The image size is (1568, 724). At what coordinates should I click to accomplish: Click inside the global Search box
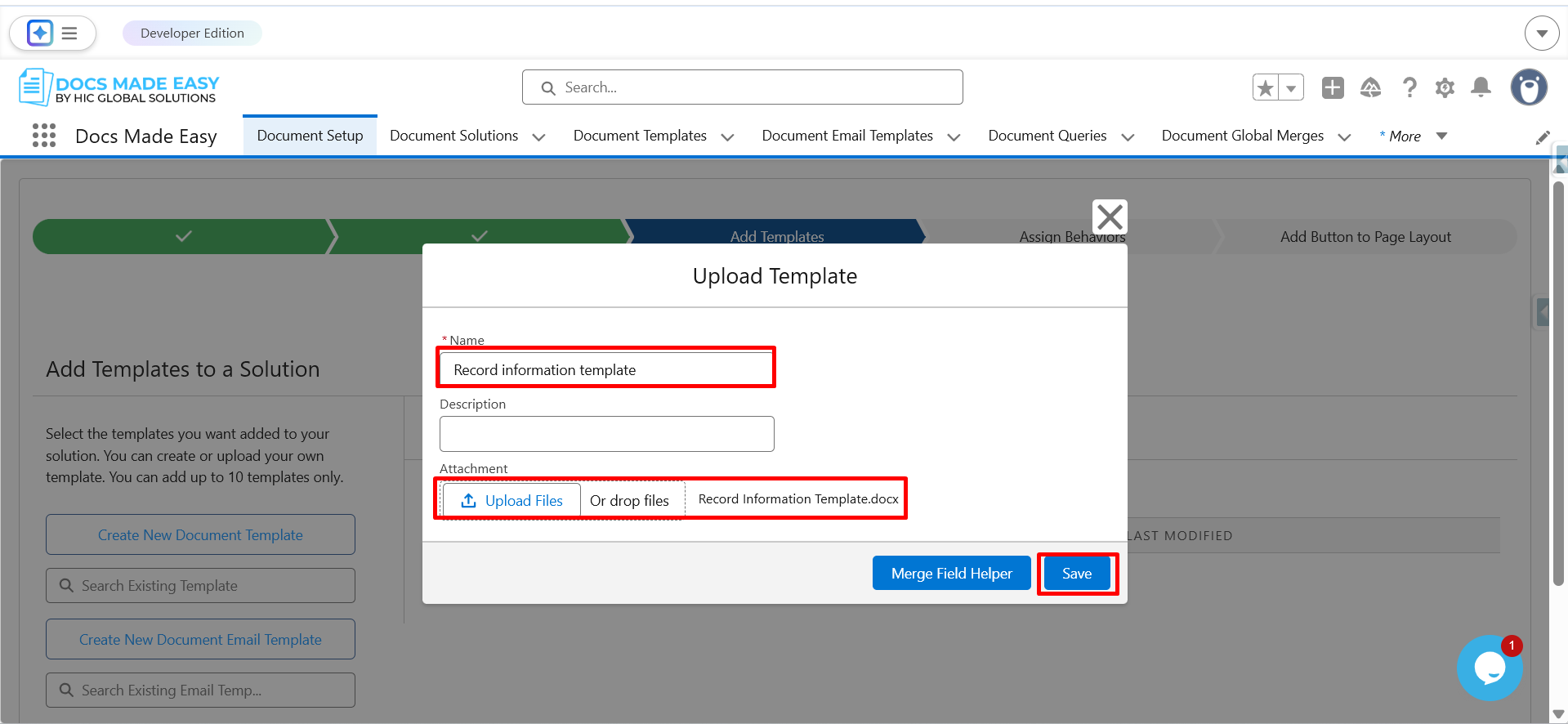point(742,87)
